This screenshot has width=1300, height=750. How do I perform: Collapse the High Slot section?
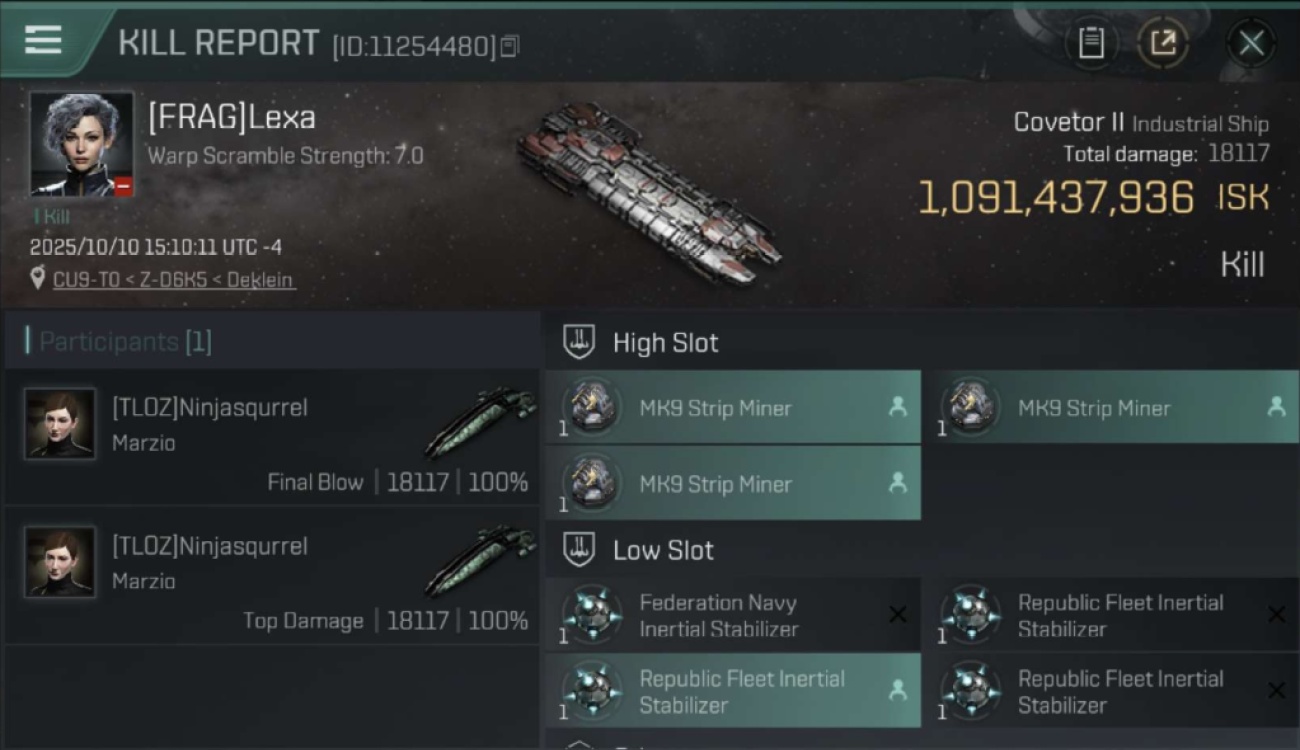(x=579, y=342)
